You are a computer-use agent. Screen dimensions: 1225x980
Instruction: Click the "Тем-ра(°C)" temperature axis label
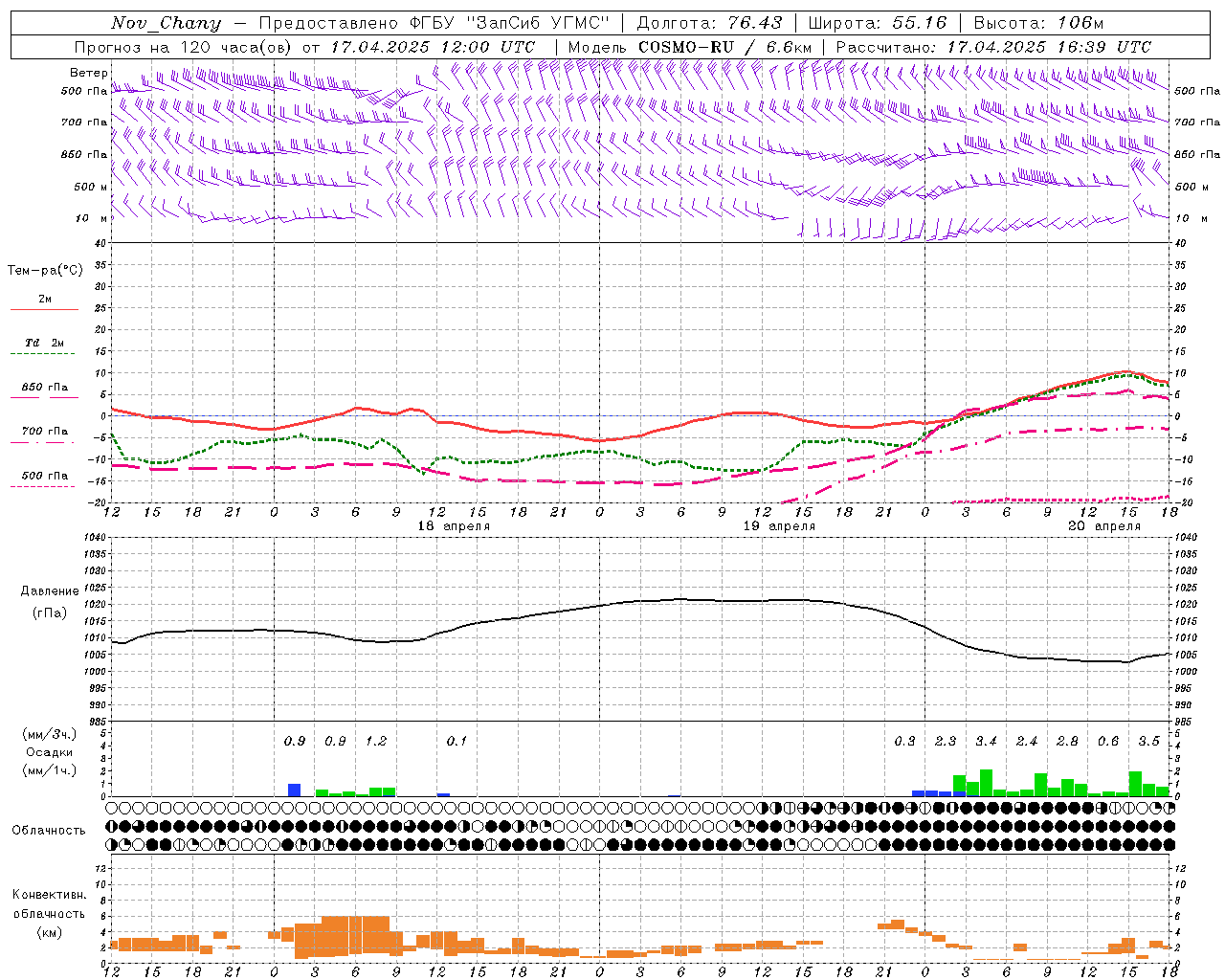coord(45,271)
